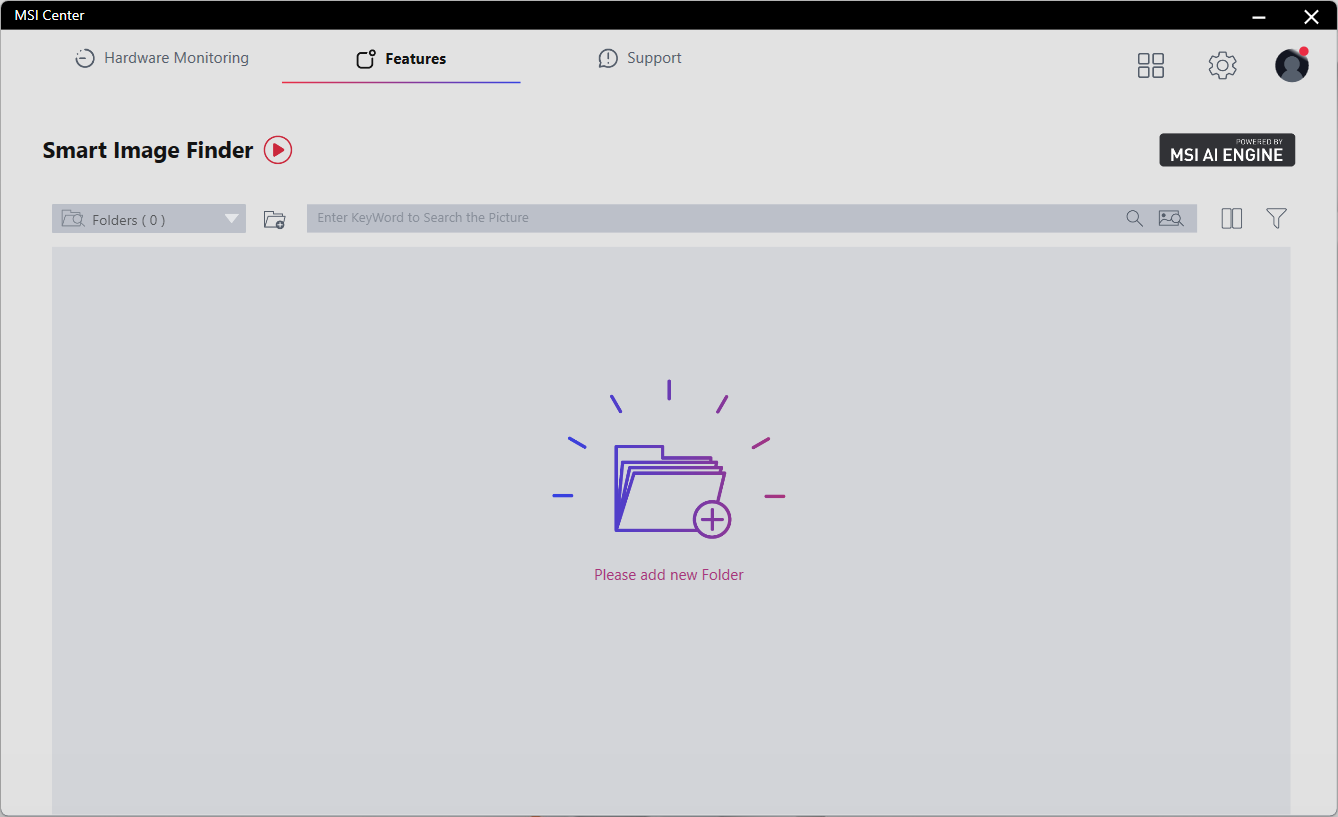This screenshot has height=817, width=1338.
Task: Switch to the Hardware Monitoring tab
Action: click(162, 58)
